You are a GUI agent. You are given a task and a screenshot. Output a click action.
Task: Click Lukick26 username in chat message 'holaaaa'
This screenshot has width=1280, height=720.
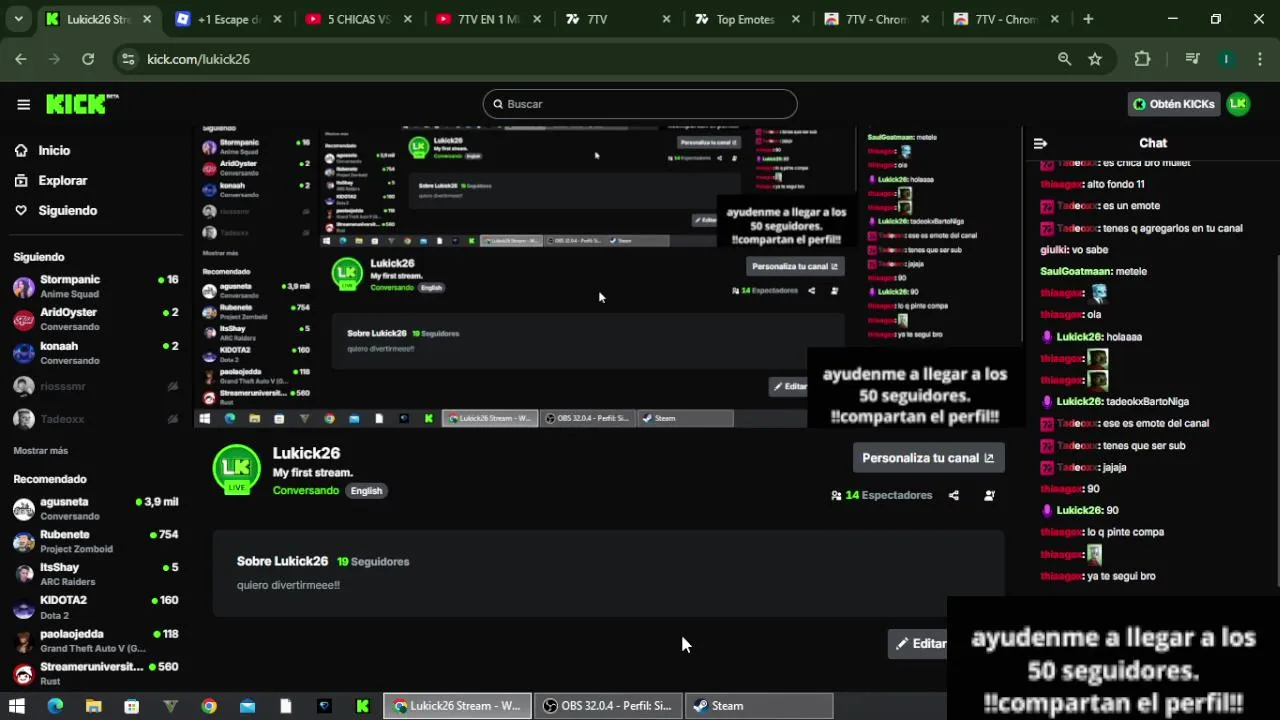click(1080, 337)
